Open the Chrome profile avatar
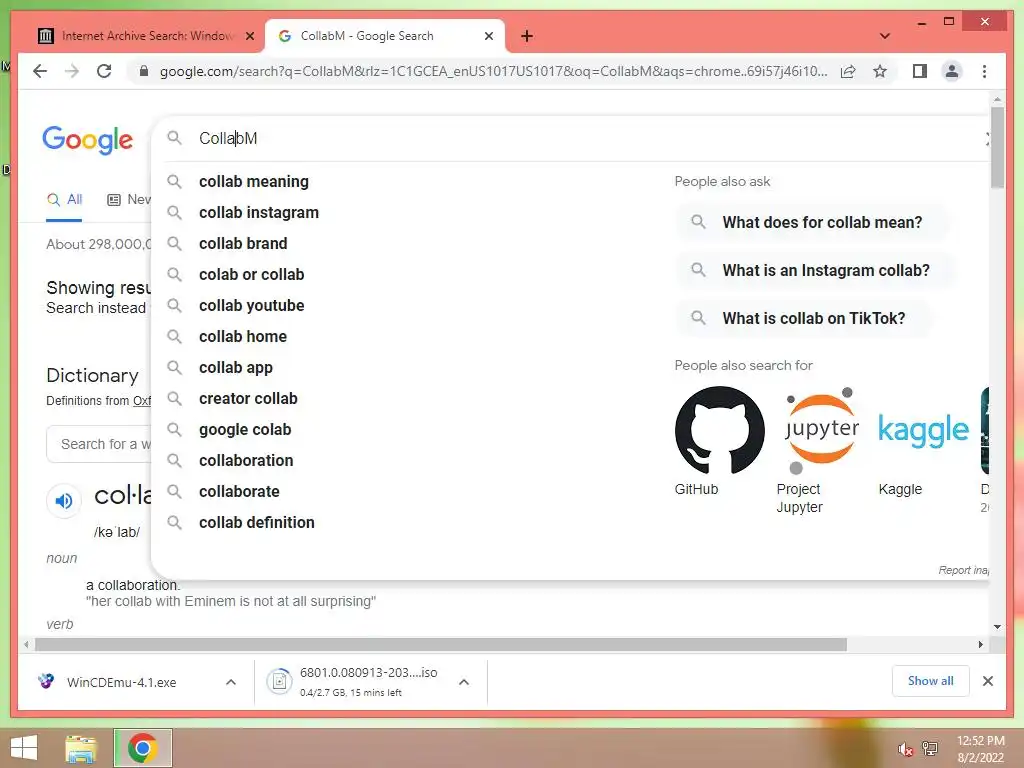The width and height of the screenshot is (1024, 768). 952,71
